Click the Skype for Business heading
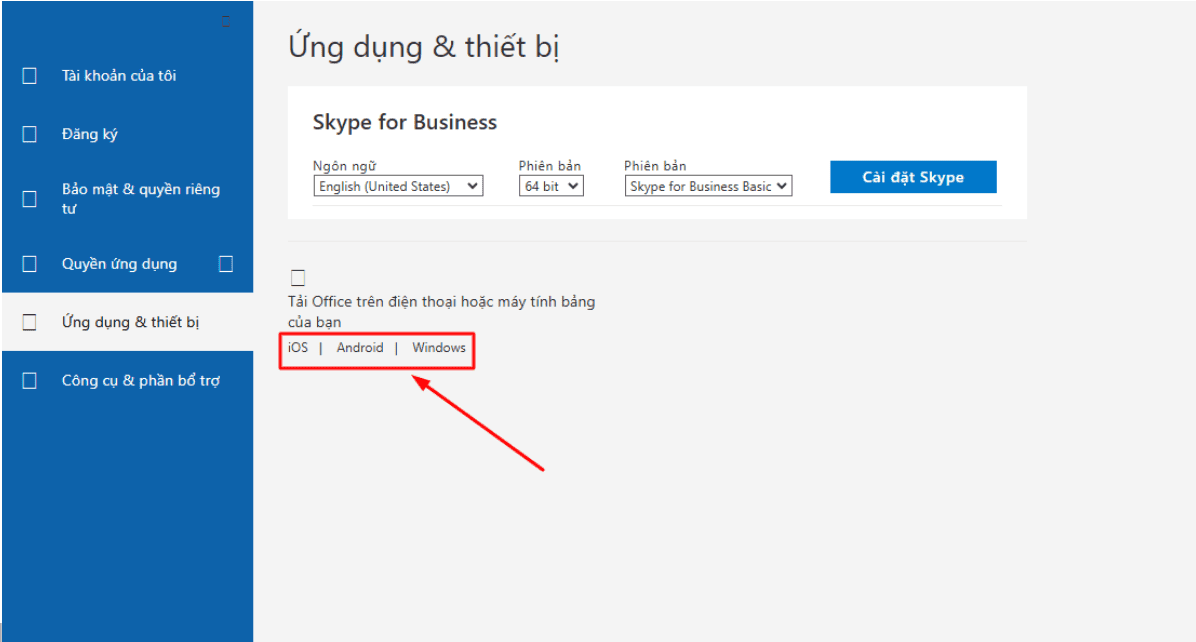Screen dimensions: 1196x642 point(405,122)
